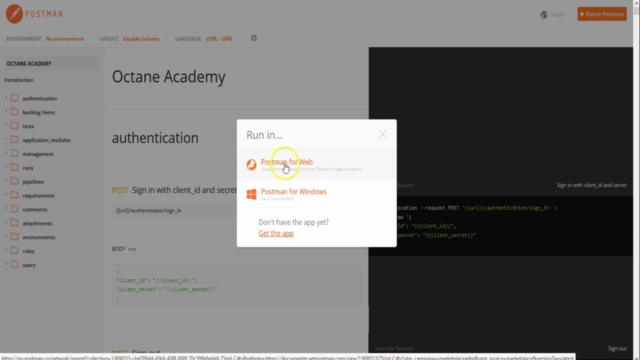Open the requirements sidebar entry
The width and height of the screenshot is (640, 360).
pos(38,196)
